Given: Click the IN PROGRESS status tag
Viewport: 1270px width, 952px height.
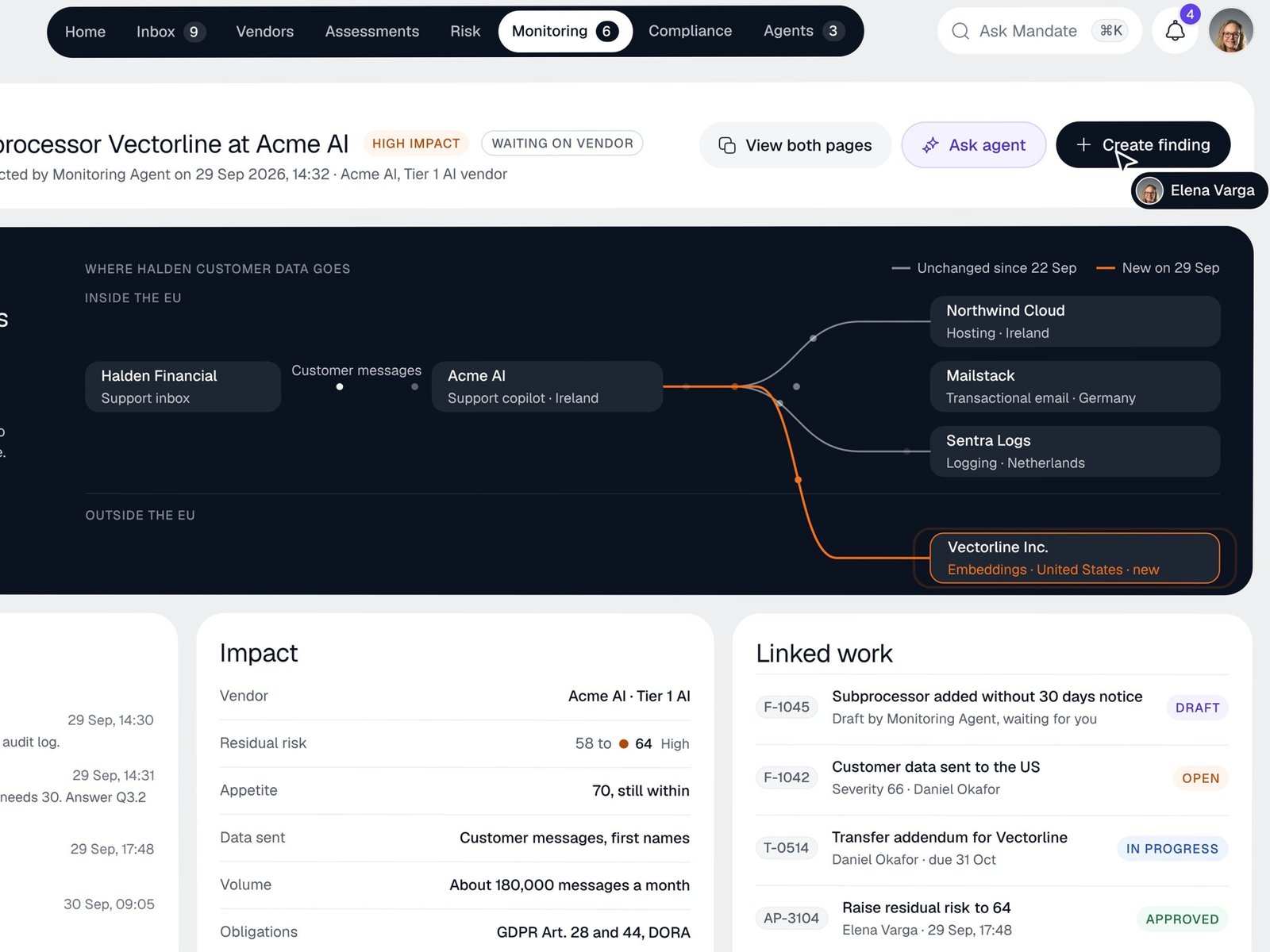Looking at the screenshot, I should pos(1172,849).
